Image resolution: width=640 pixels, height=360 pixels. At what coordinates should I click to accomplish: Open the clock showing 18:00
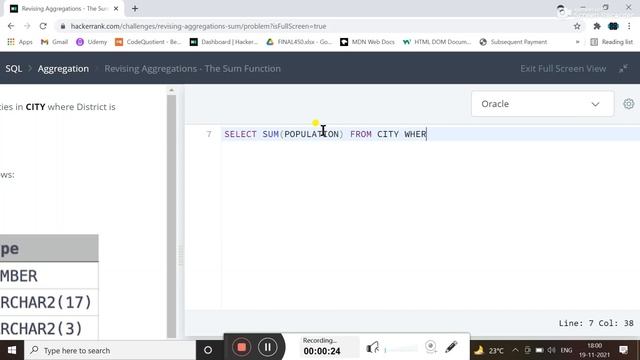[x=594, y=350]
